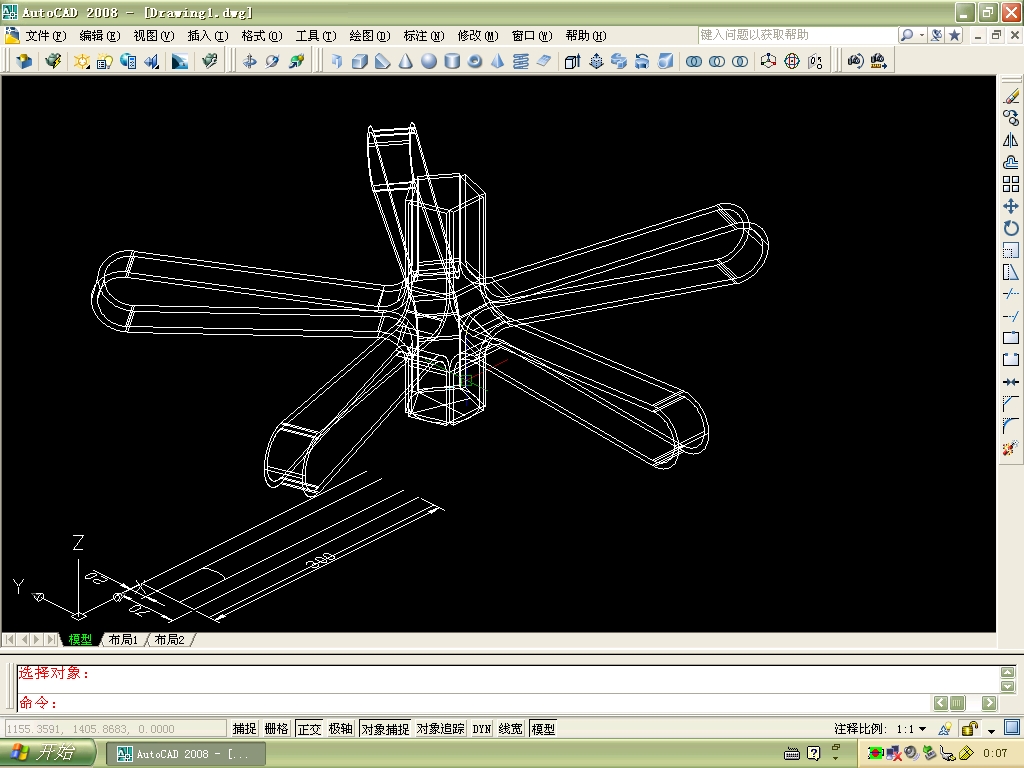Viewport: 1024px width, 768px height.
Task: Open the Favorites star button
Action: (x=955, y=35)
